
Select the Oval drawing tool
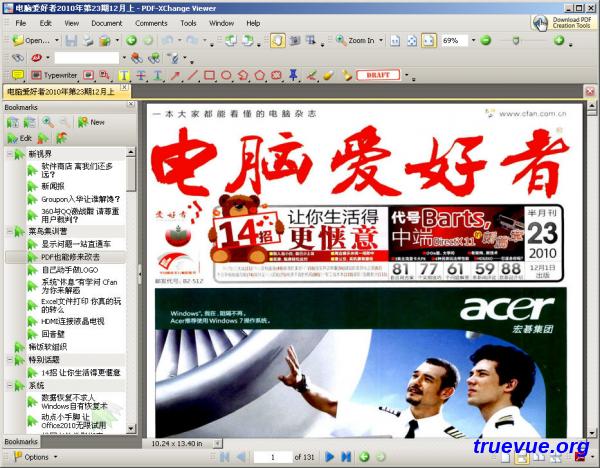point(226,75)
